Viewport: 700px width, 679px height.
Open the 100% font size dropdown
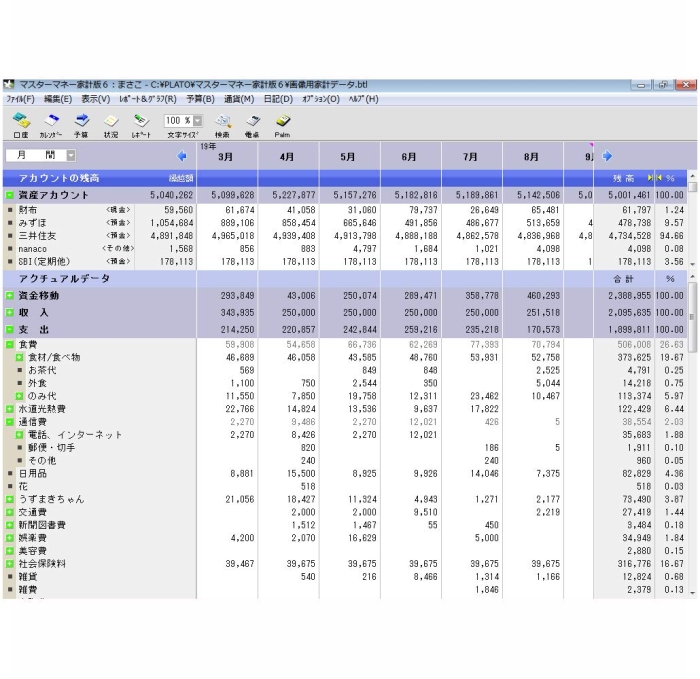(197, 121)
